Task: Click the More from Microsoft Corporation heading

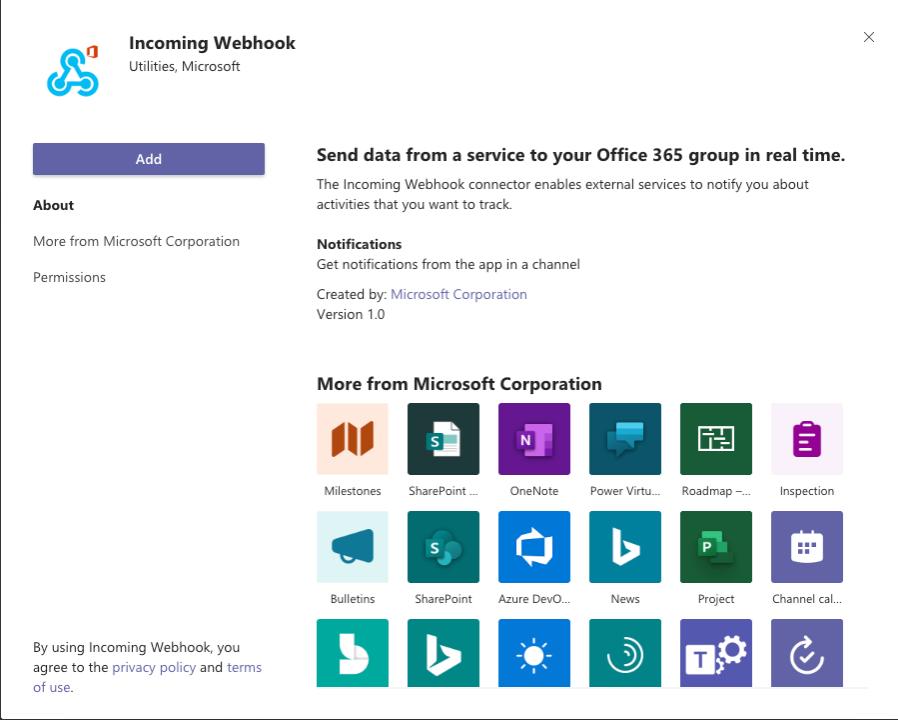Action: tap(459, 384)
